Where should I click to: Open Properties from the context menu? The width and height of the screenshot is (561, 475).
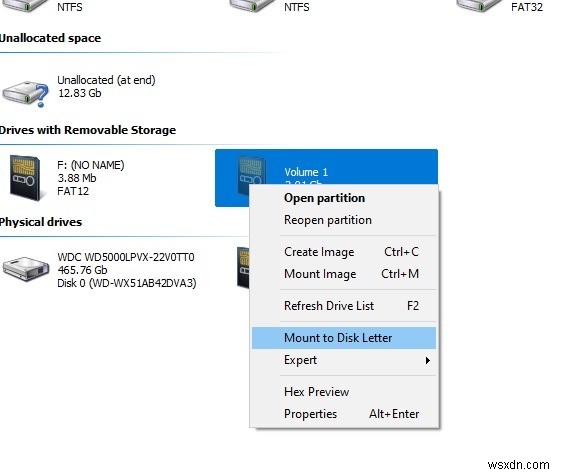point(344,414)
